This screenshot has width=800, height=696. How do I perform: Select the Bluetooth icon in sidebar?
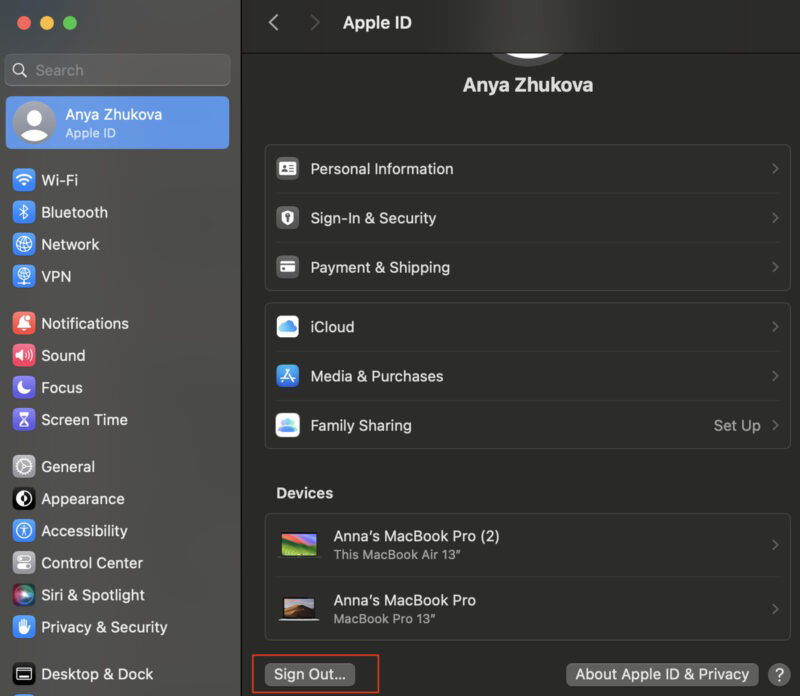tap(24, 212)
